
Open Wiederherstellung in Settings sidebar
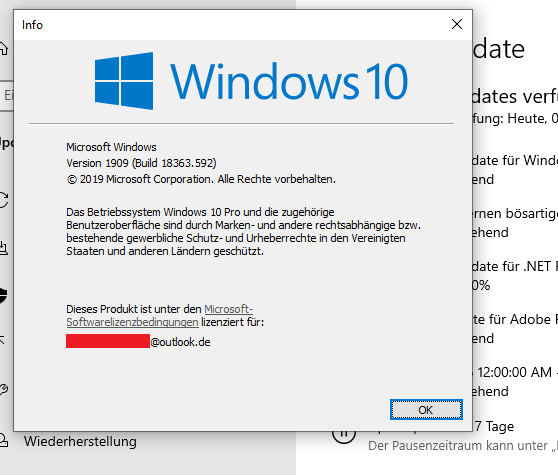(80, 442)
